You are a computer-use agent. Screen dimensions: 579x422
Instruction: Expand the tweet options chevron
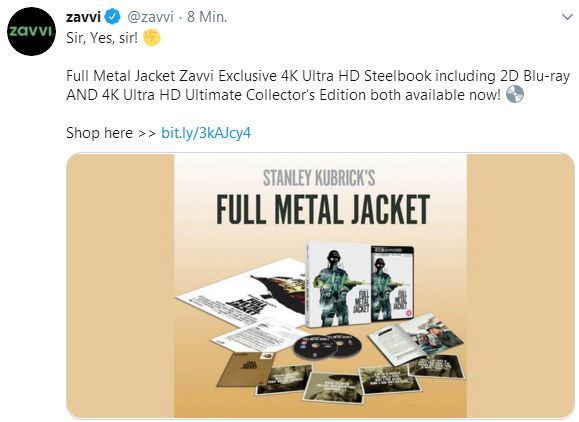point(568,17)
